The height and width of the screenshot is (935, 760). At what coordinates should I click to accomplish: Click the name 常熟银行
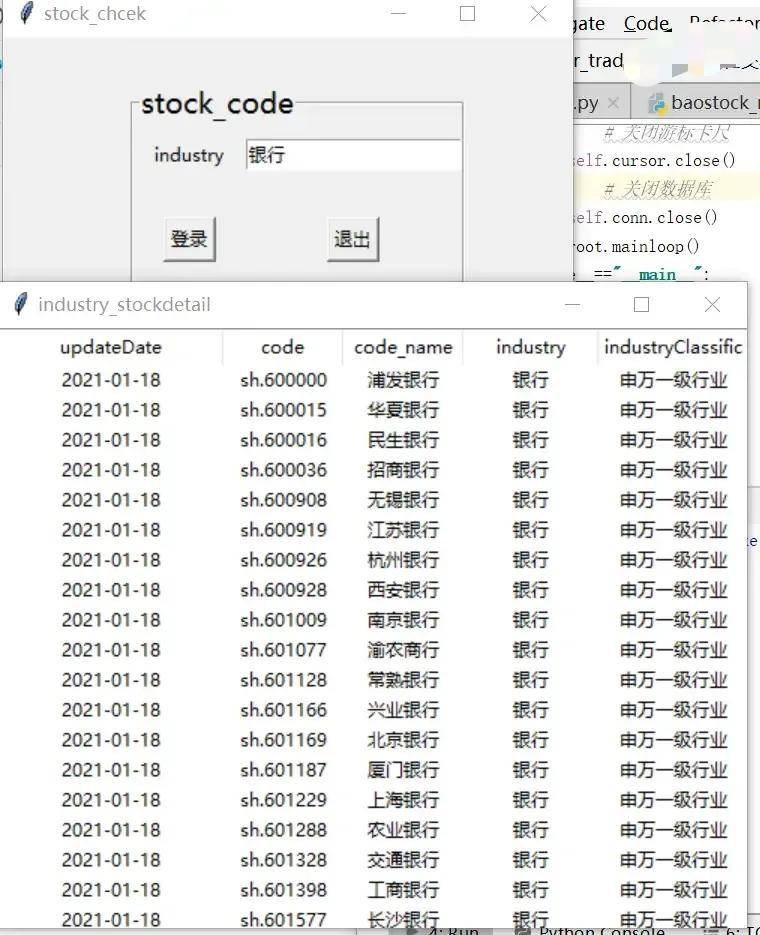coord(404,680)
